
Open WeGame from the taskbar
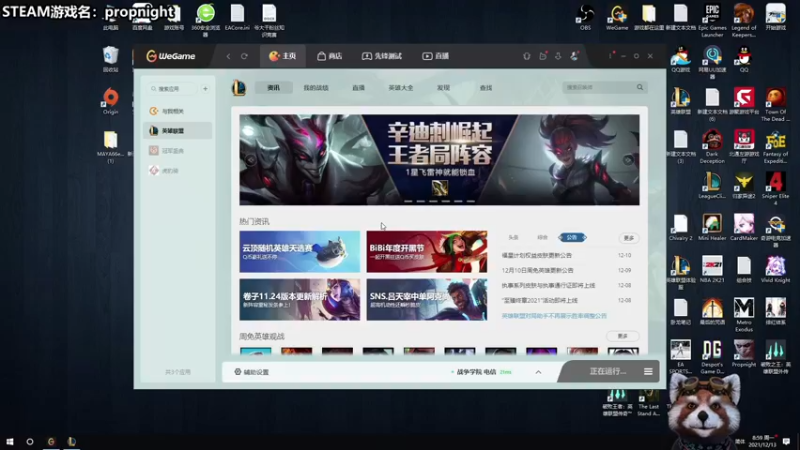tap(51, 441)
